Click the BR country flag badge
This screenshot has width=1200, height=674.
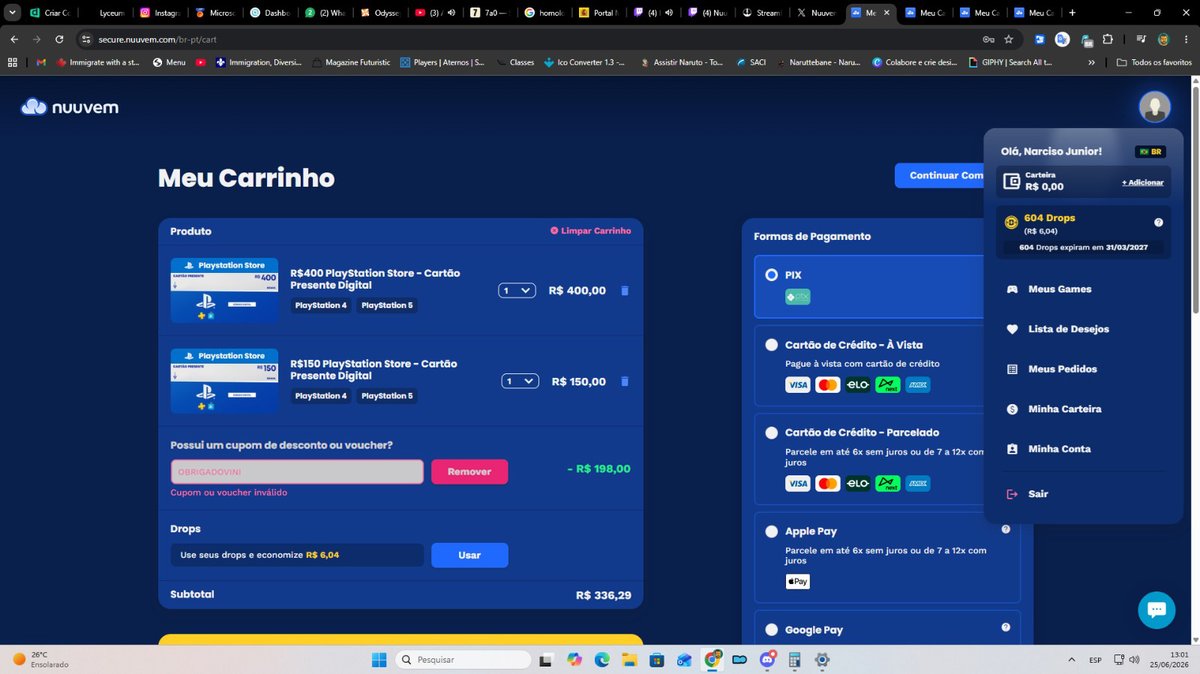[1150, 152]
